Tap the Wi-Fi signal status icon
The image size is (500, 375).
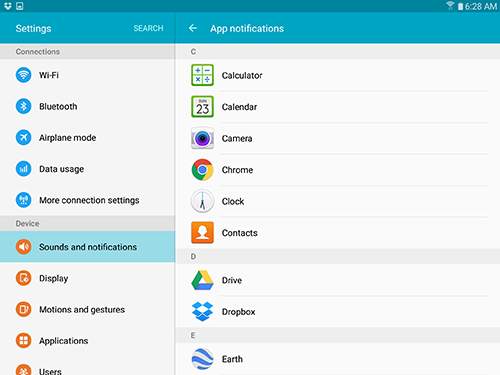450,6
